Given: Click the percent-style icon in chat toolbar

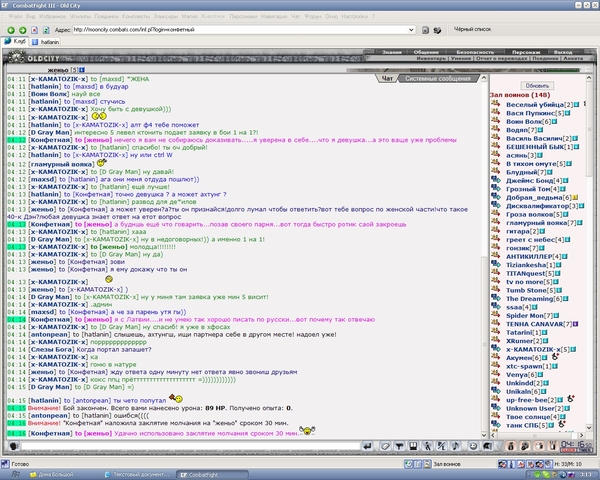Looking at the screenshot, I should 441,446.
